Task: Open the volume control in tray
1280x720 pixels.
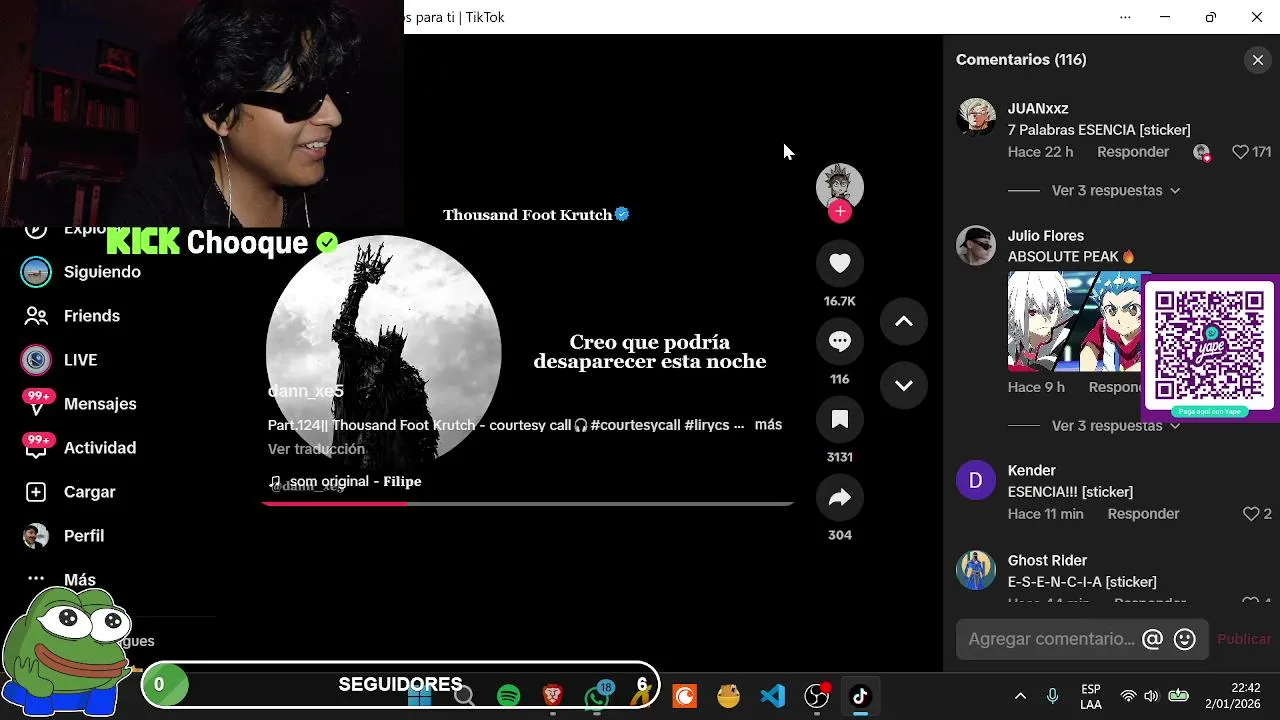Action: [1151, 696]
